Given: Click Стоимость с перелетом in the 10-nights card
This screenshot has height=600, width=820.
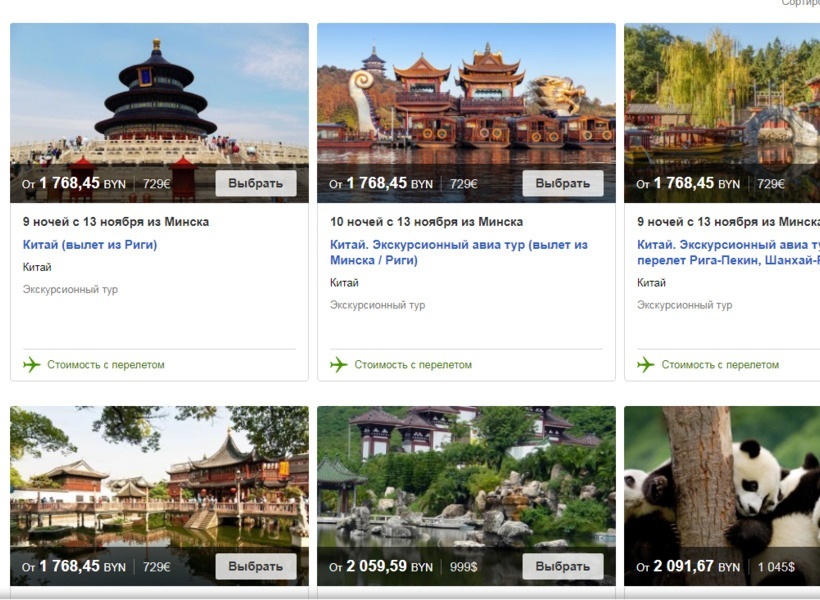Looking at the screenshot, I should (x=413, y=365).
